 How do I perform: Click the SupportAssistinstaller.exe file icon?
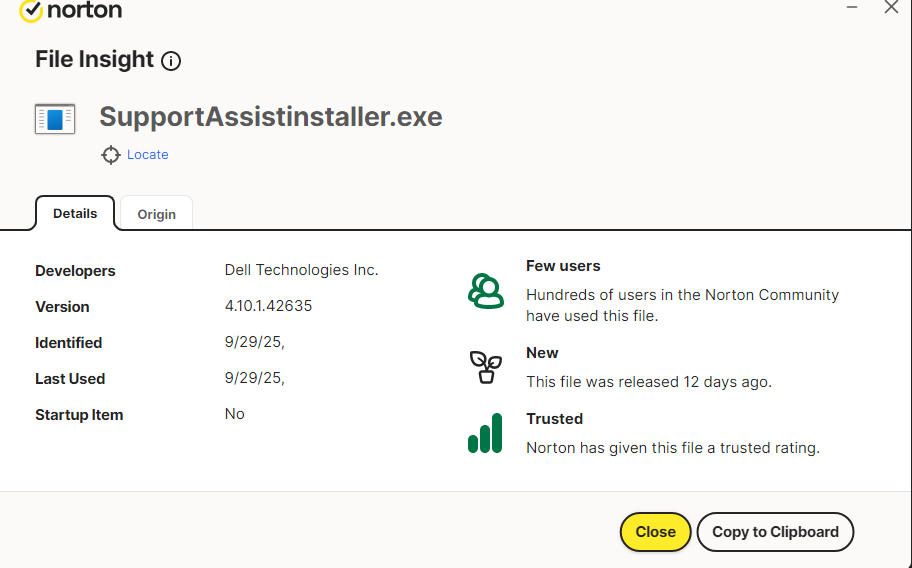click(55, 119)
